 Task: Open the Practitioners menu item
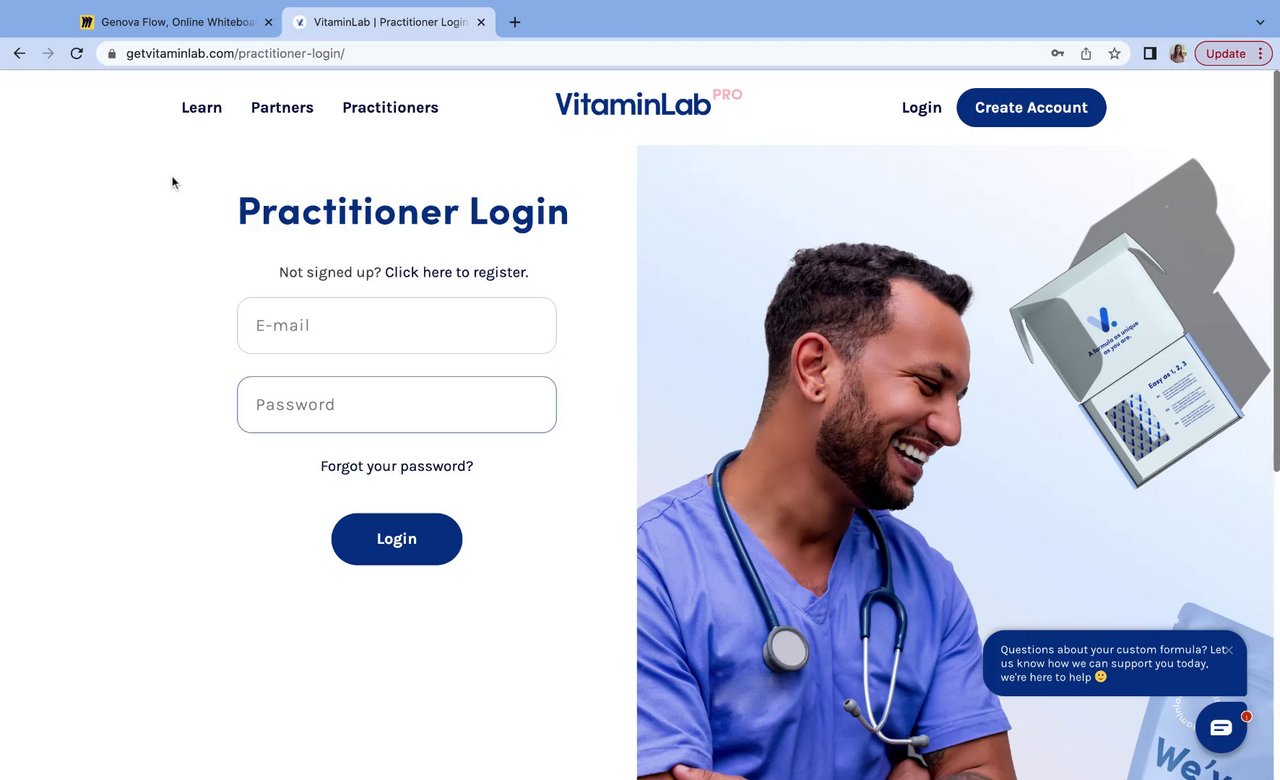pos(390,108)
